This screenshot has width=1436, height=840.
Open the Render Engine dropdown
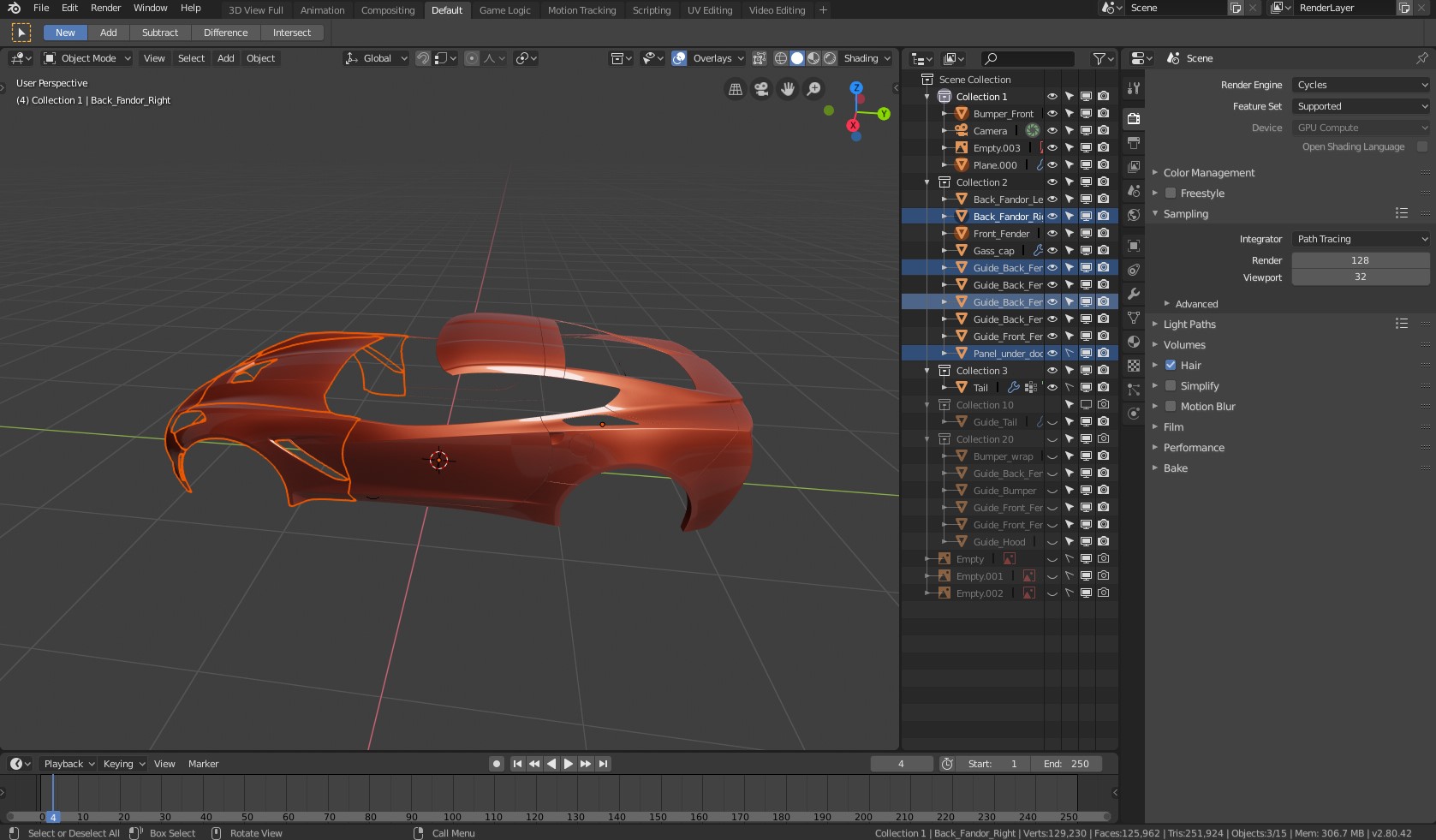pos(1361,85)
